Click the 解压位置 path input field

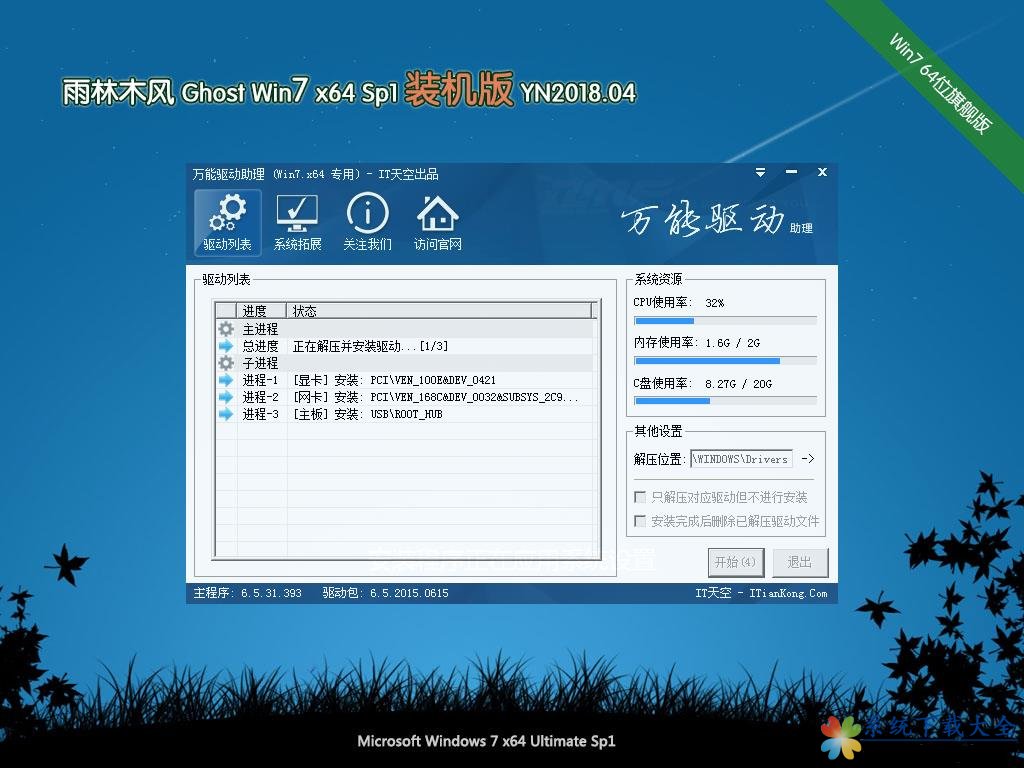coord(741,459)
